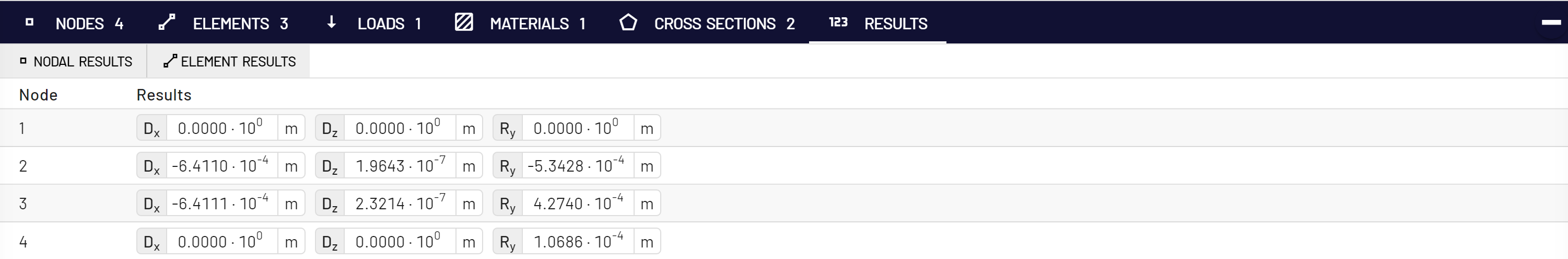The image size is (1568, 259).
Task: Click the Element Results line icon
Action: coord(170,61)
